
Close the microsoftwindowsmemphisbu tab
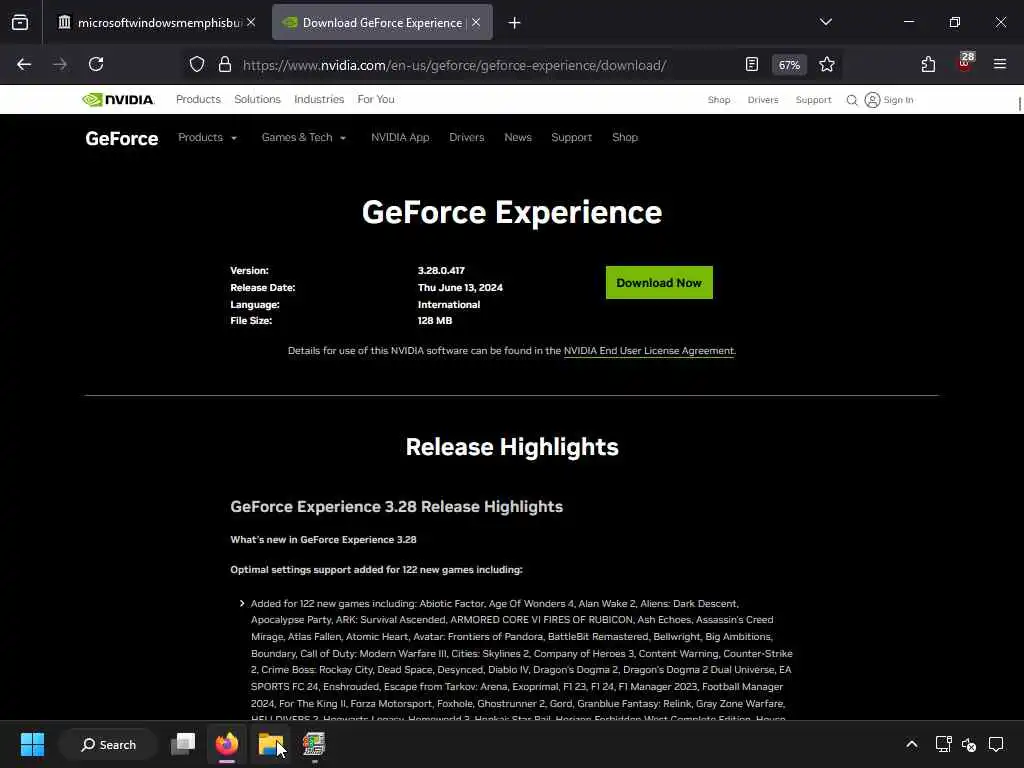(251, 22)
